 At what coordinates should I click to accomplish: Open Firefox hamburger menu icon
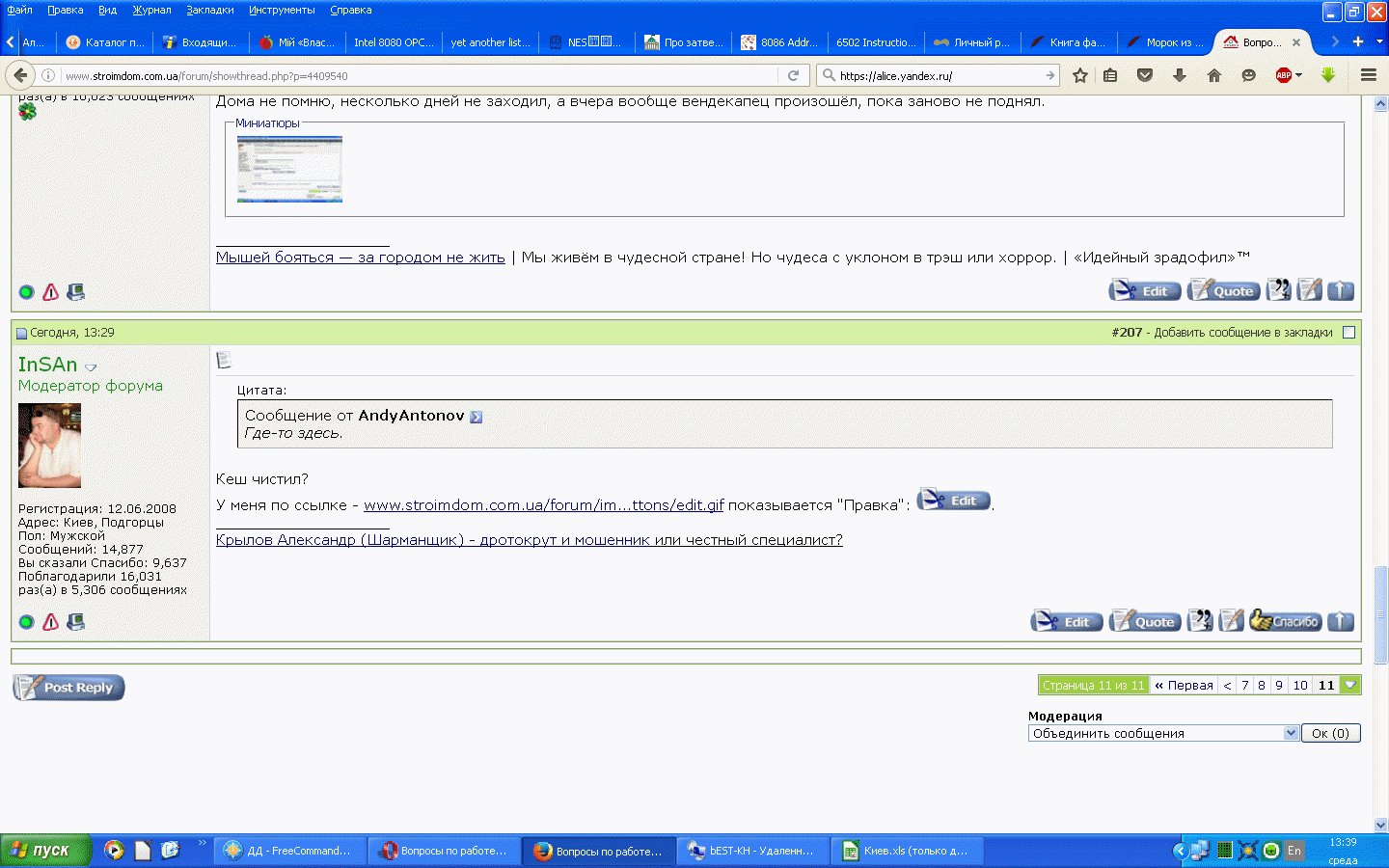click(x=1369, y=74)
